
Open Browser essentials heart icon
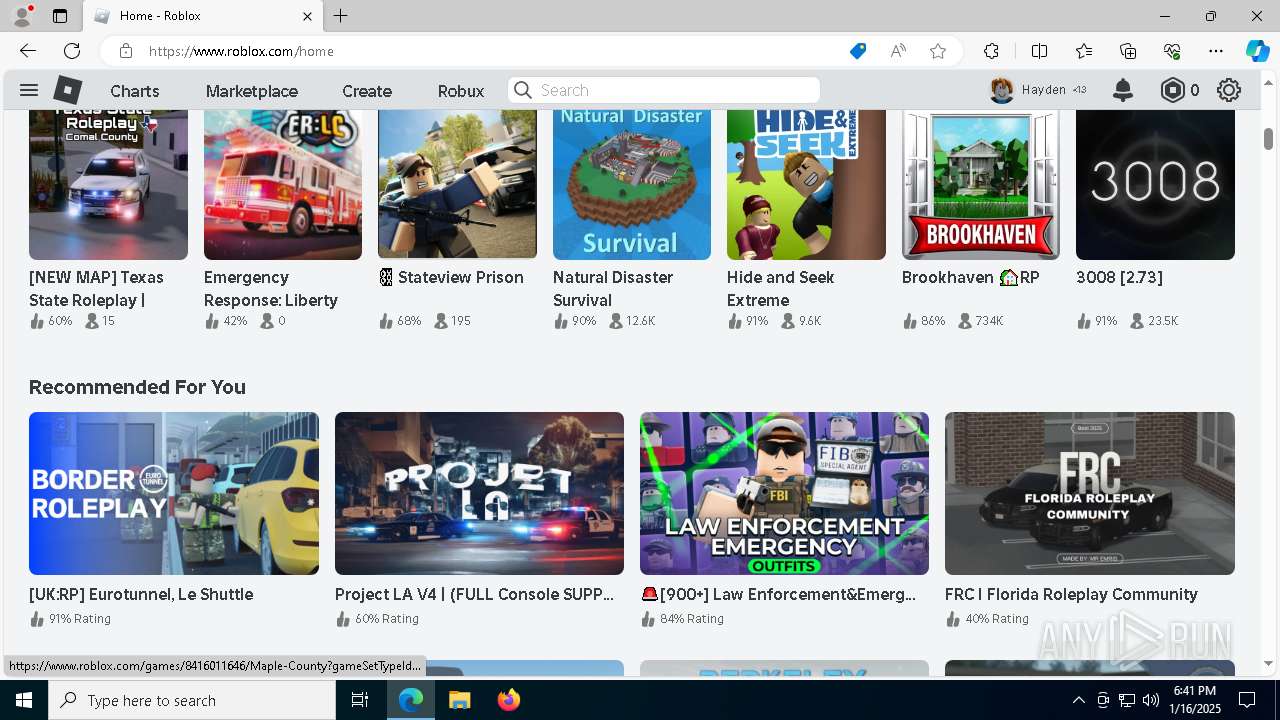pyautogui.click(x=1172, y=51)
